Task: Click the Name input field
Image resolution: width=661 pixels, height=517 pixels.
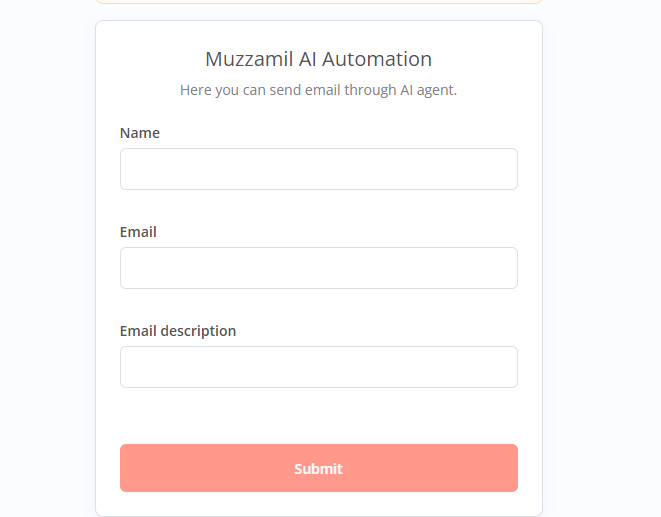Action: [318, 169]
